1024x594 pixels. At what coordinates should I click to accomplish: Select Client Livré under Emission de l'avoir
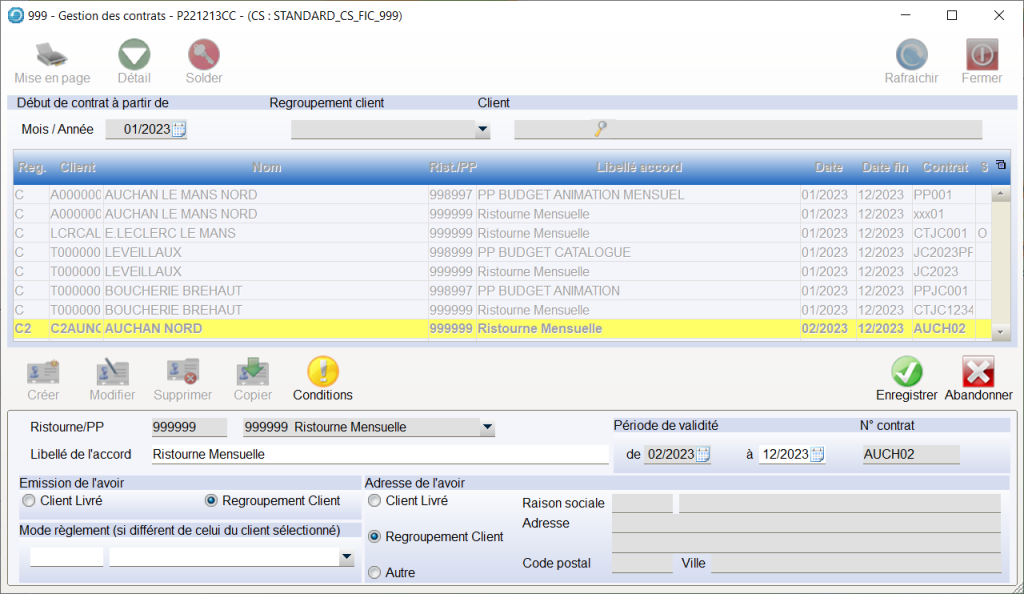(x=28, y=500)
